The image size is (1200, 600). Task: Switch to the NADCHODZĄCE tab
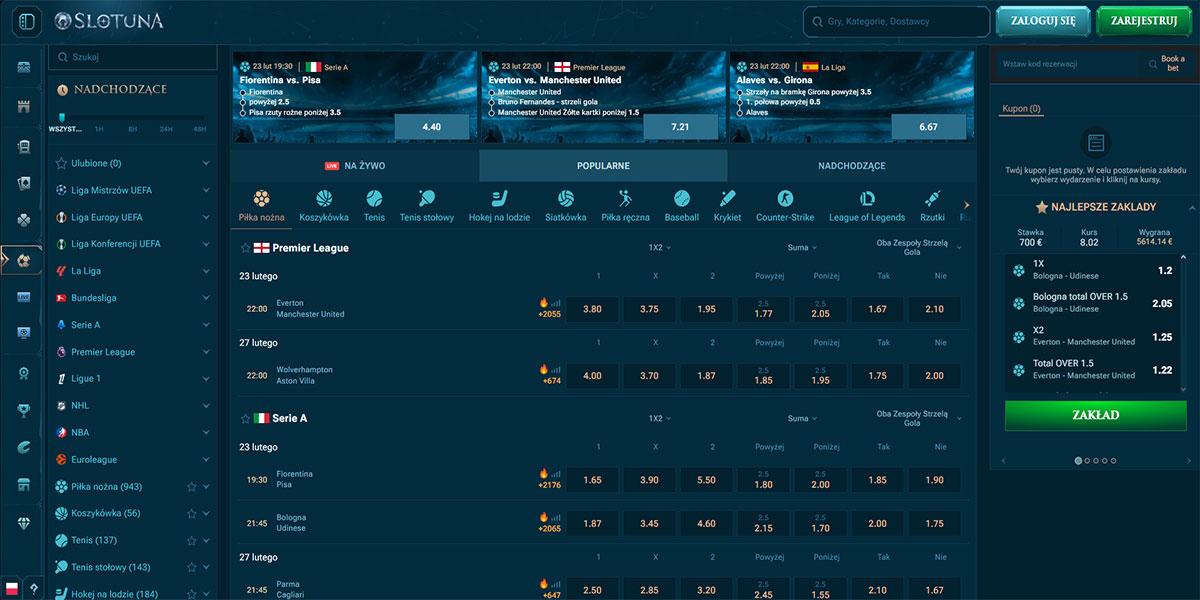[x=851, y=165]
